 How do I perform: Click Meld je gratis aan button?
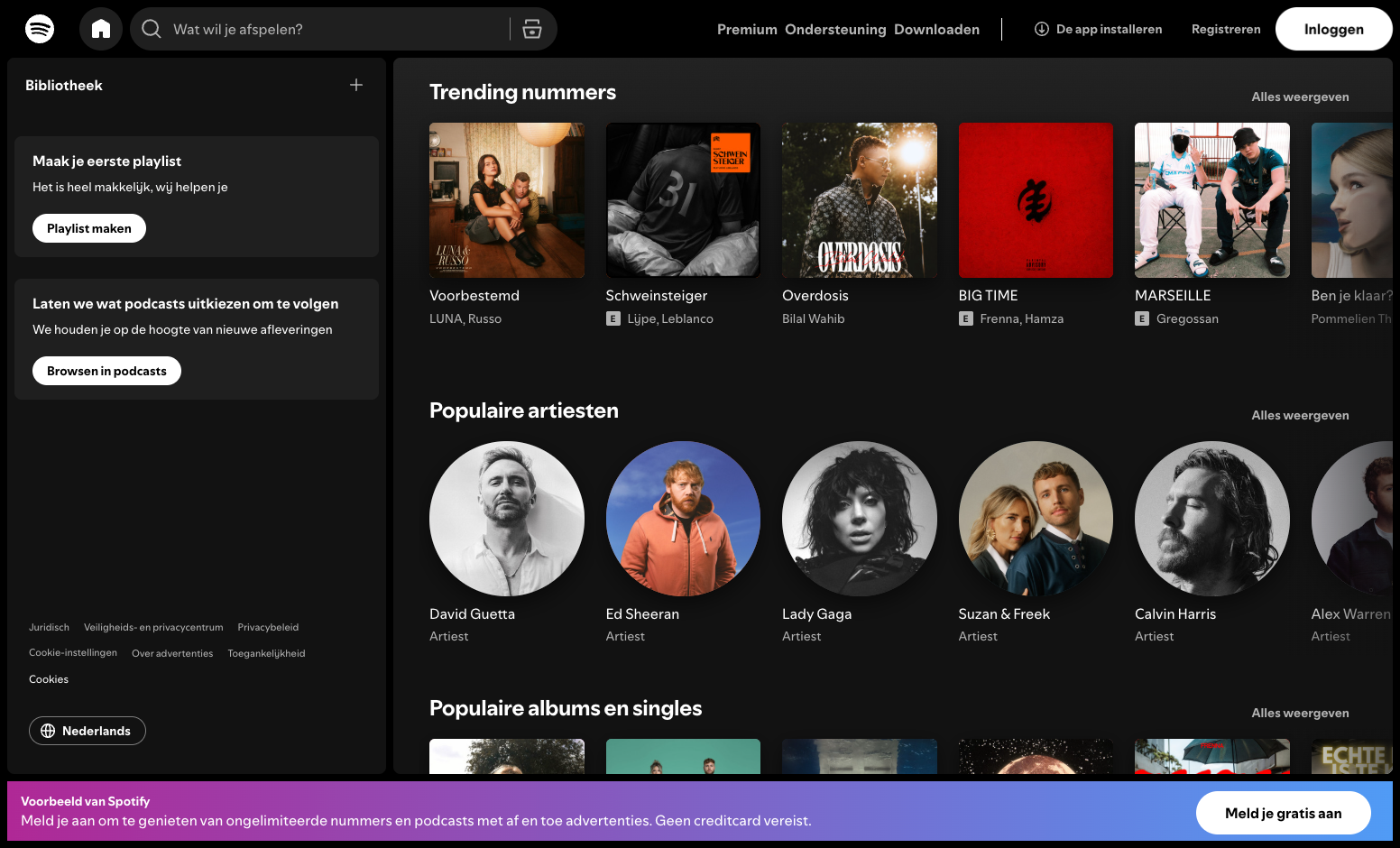coord(1284,814)
